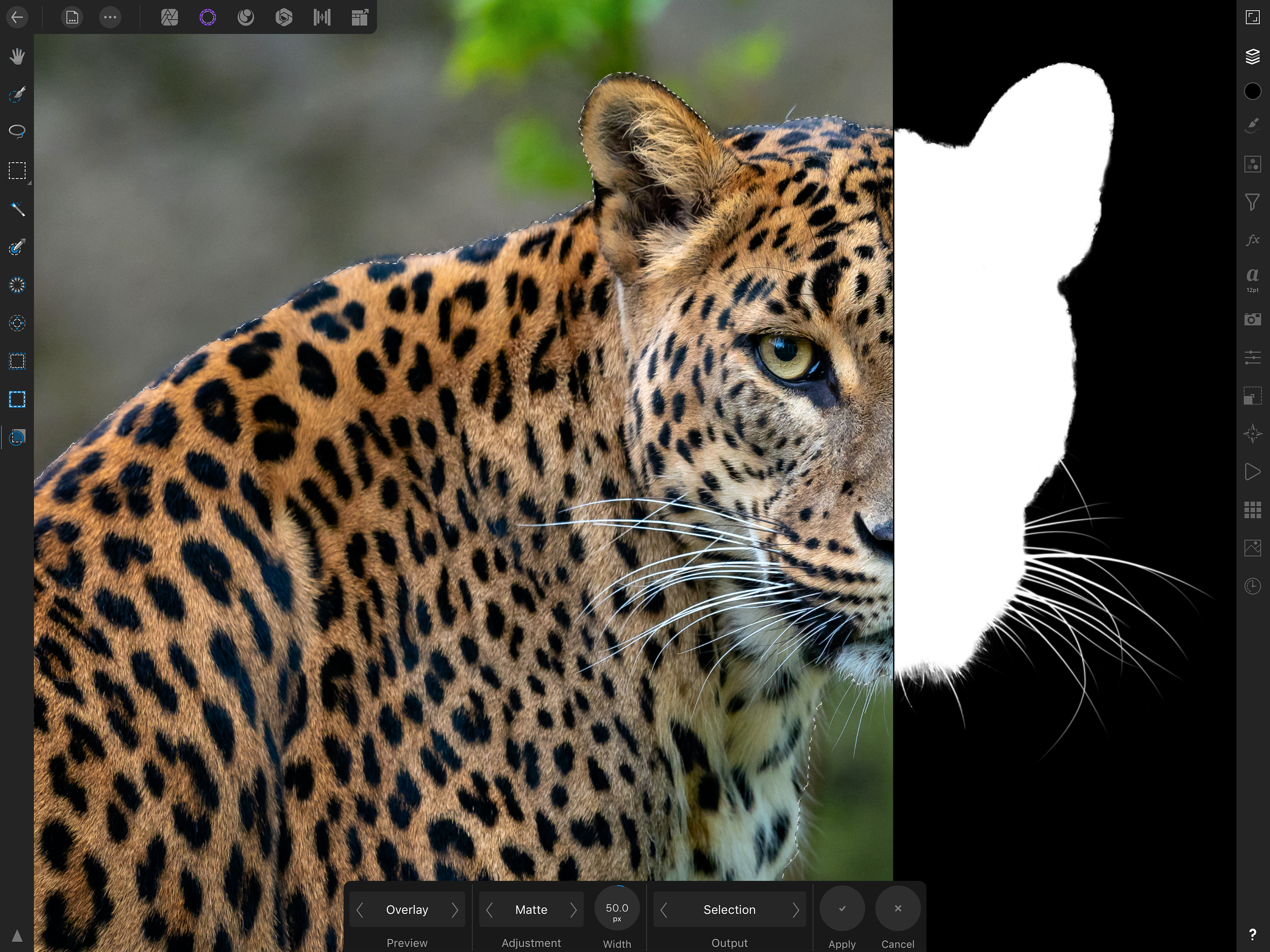1270x952 pixels.
Task: Select the Selection Brush tool
Action: [x=17, y=95]
